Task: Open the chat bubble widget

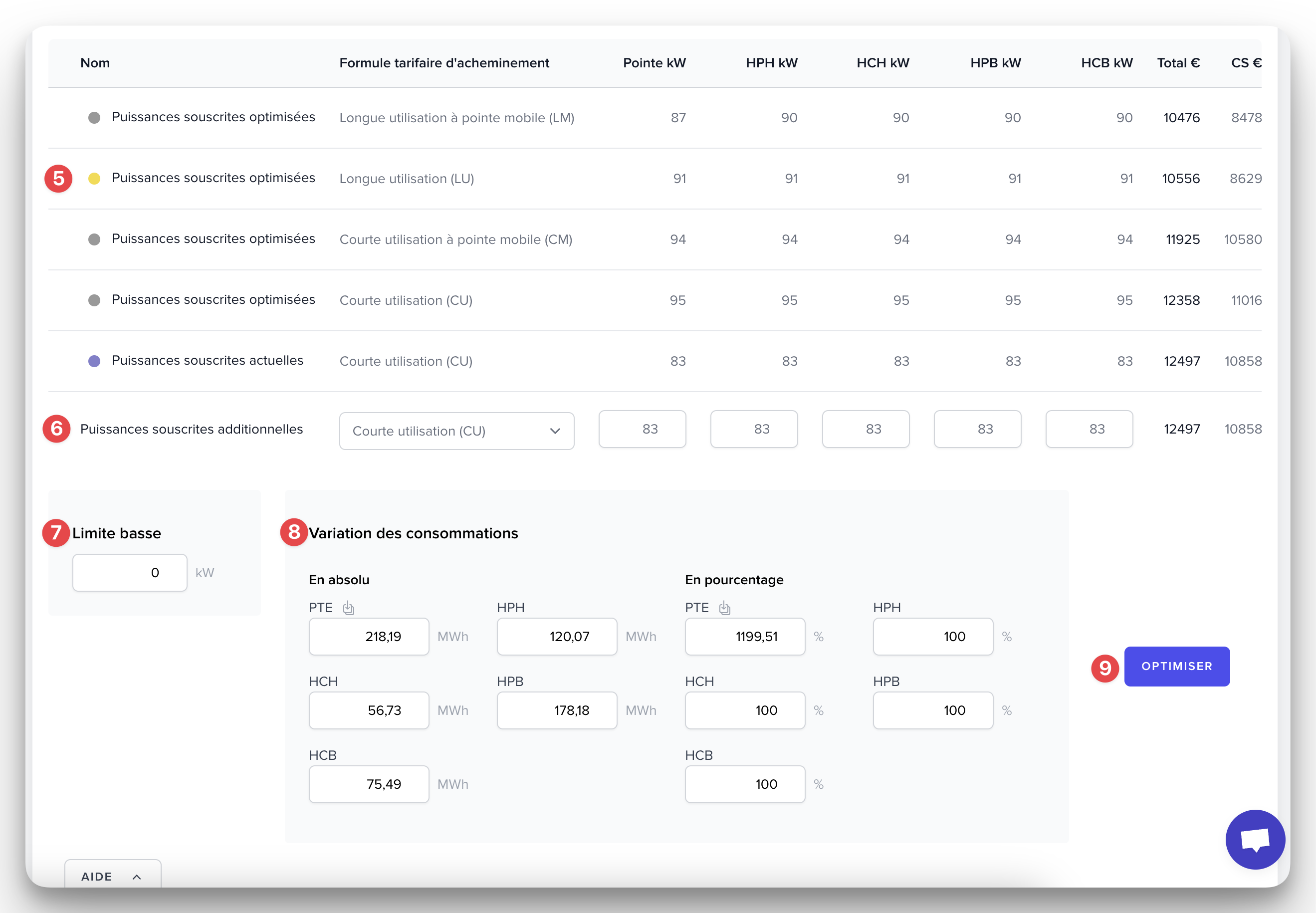Action: [1255, 839]
